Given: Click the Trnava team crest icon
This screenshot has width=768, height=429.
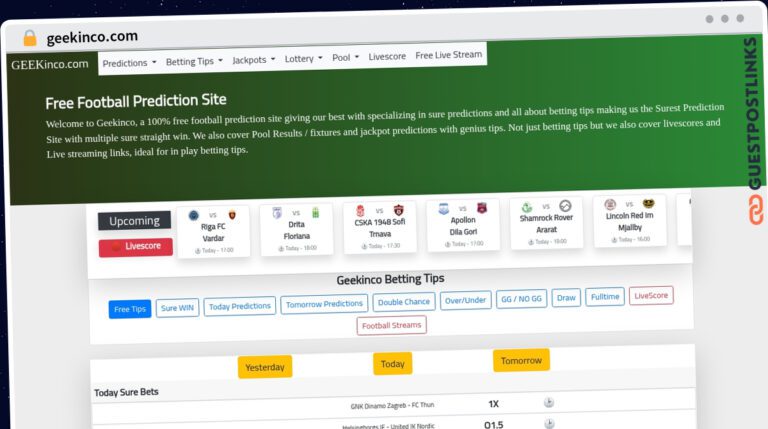Looking at the screenshot, I should pos(399,210).
